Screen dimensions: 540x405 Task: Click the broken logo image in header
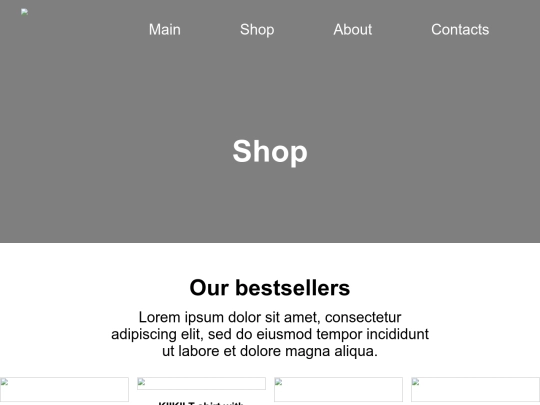pyautogui.click(x=24, y=12)
